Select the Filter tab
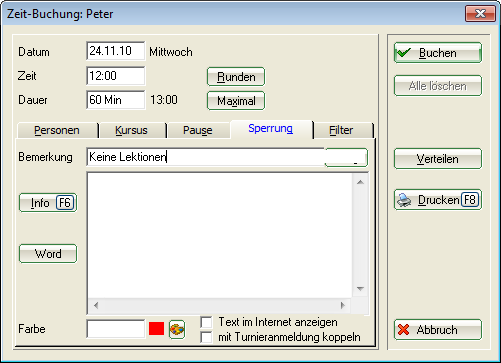501x363 pixels. point(341,130)
